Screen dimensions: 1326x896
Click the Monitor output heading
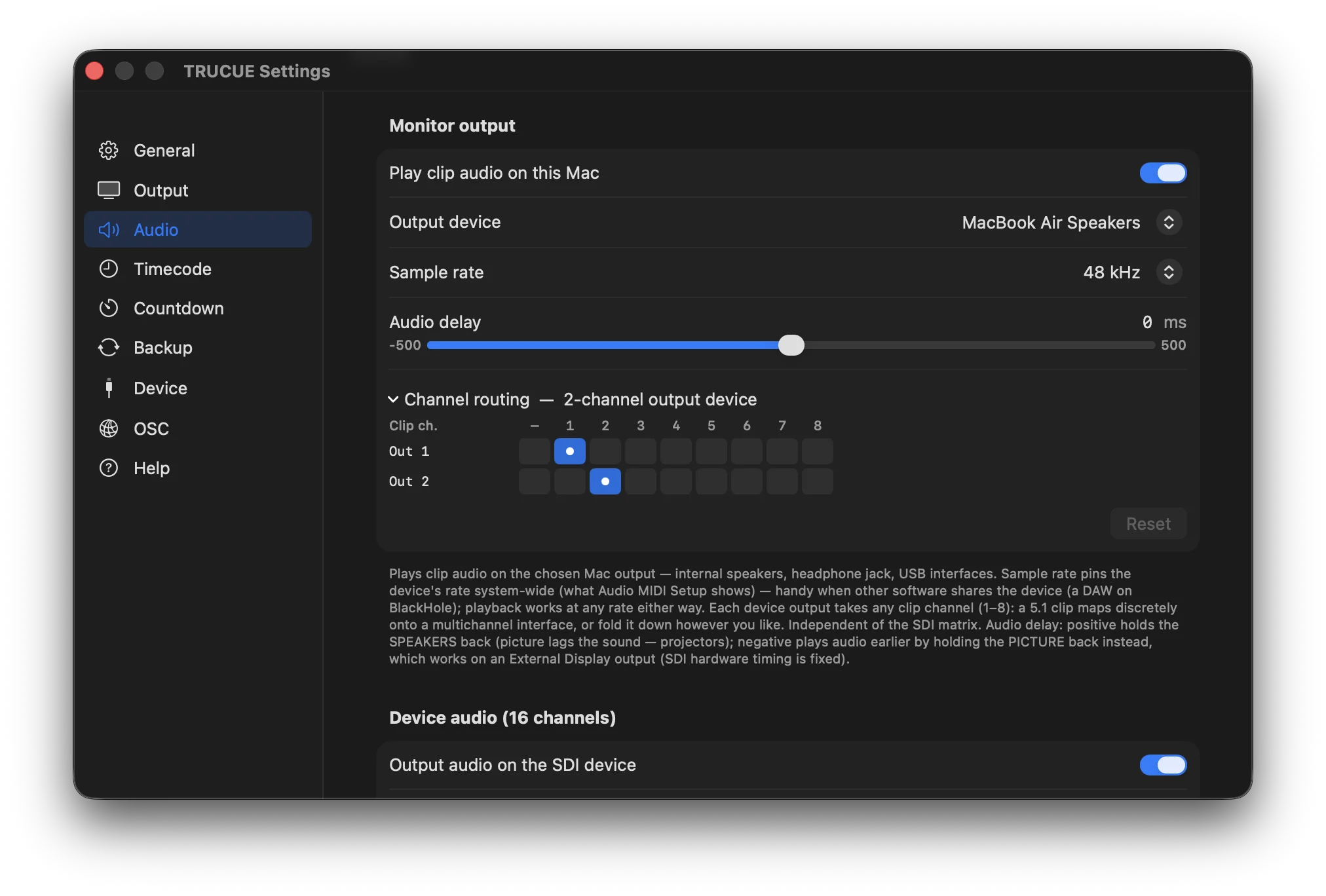point(452,126)
